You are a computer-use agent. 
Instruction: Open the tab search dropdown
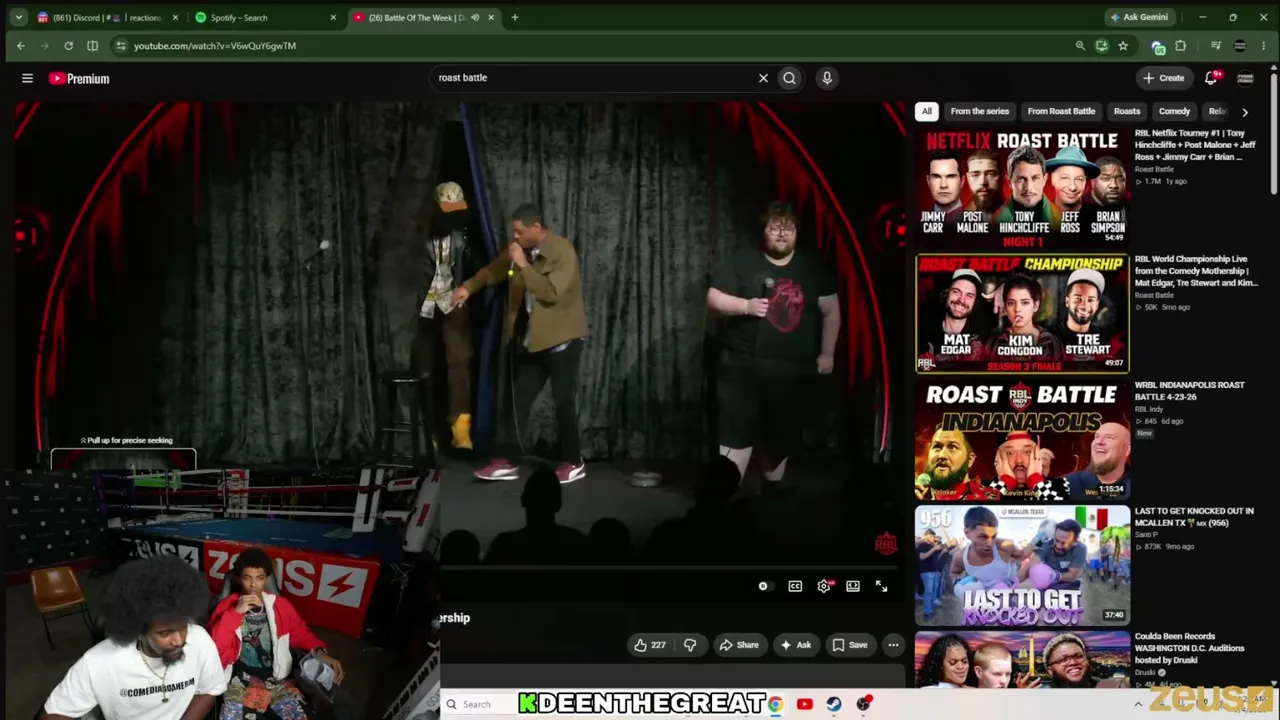point(18,17)
